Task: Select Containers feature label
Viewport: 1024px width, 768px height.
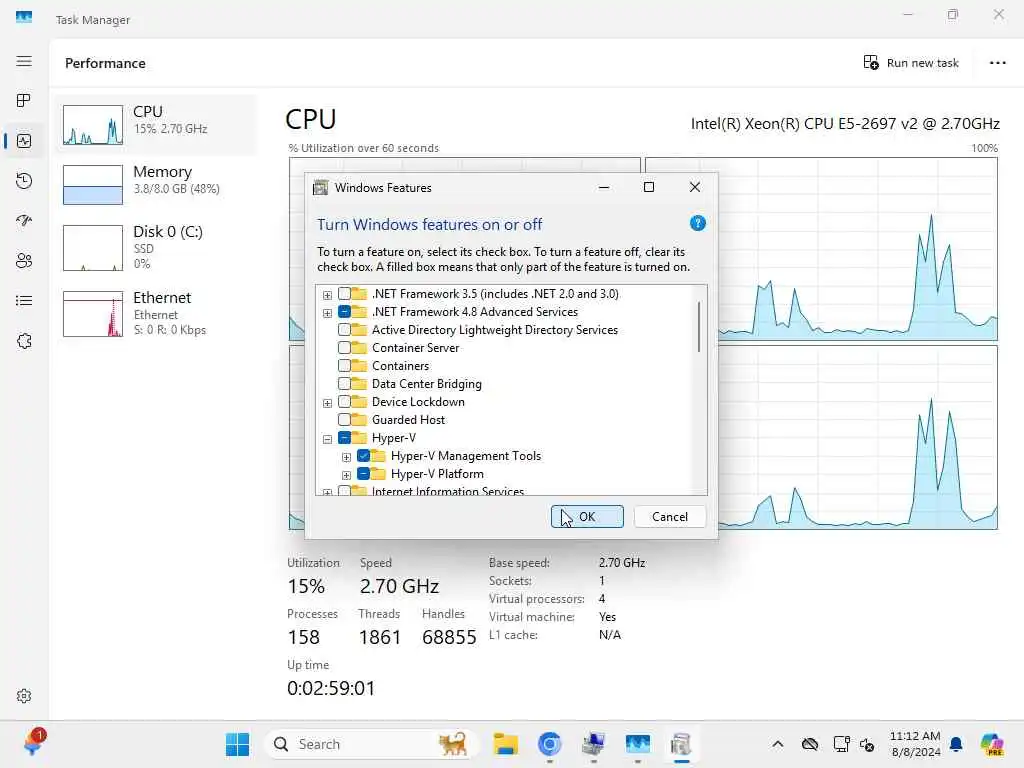Action: tap(400, 366)
